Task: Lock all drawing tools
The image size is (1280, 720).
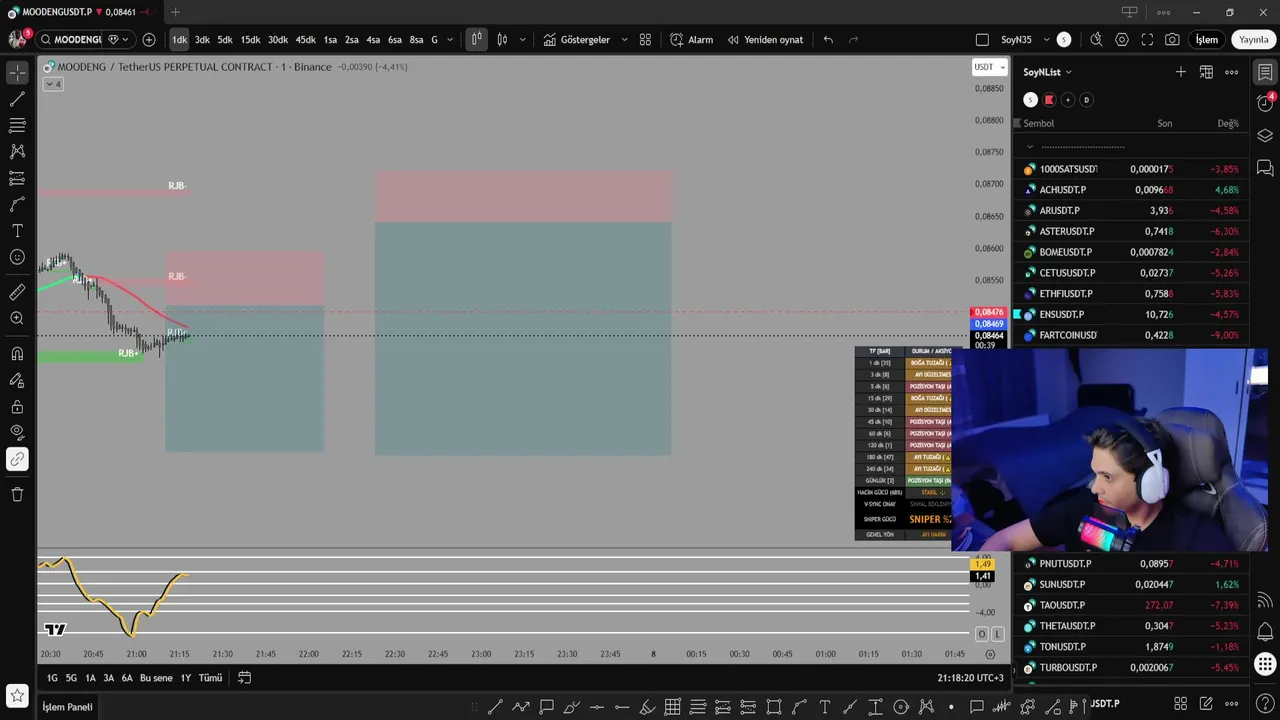Action: (x=17, y=406)
